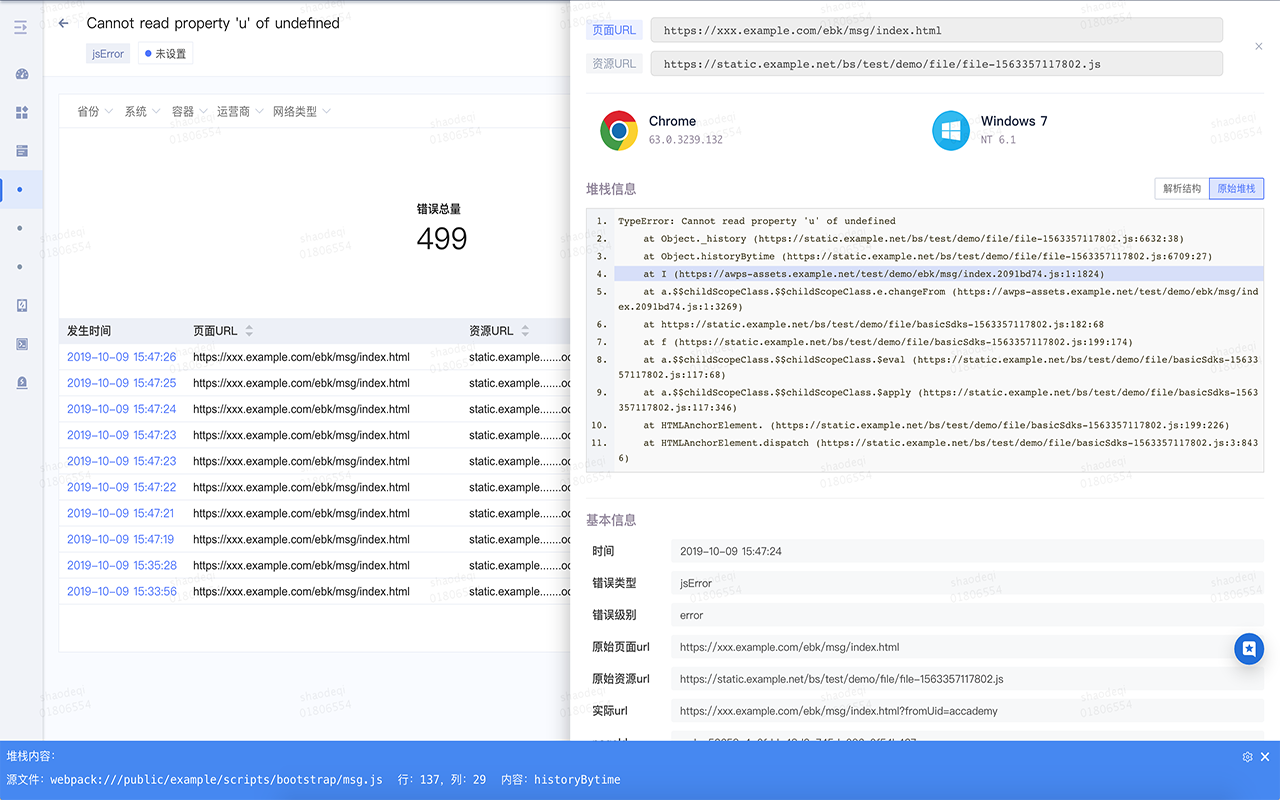
Task: Click the back arrow beside error title
Action: coord(64,23)
